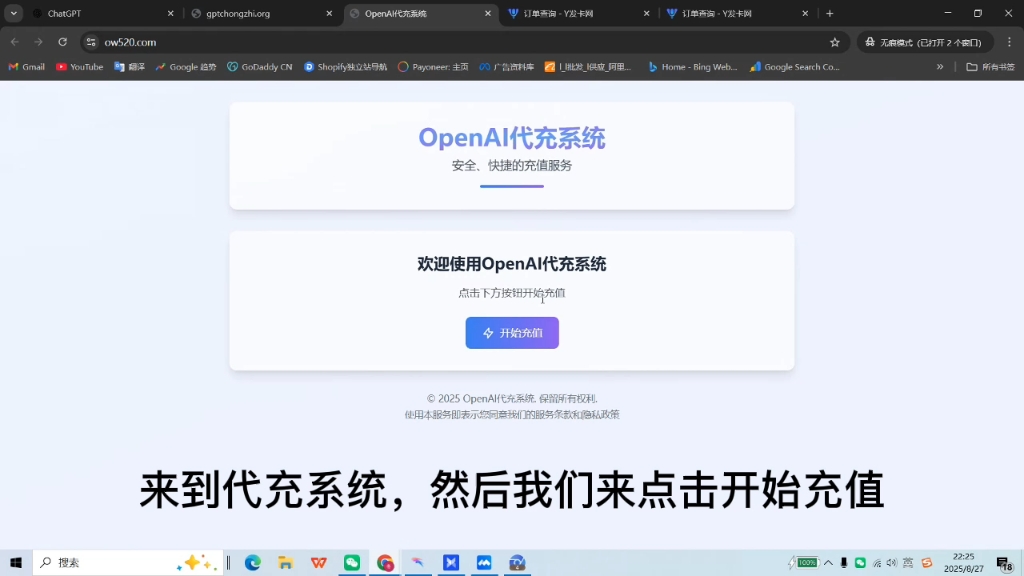Open the Gmail bookmark
1024x576 pixels.
coord(27,67)
